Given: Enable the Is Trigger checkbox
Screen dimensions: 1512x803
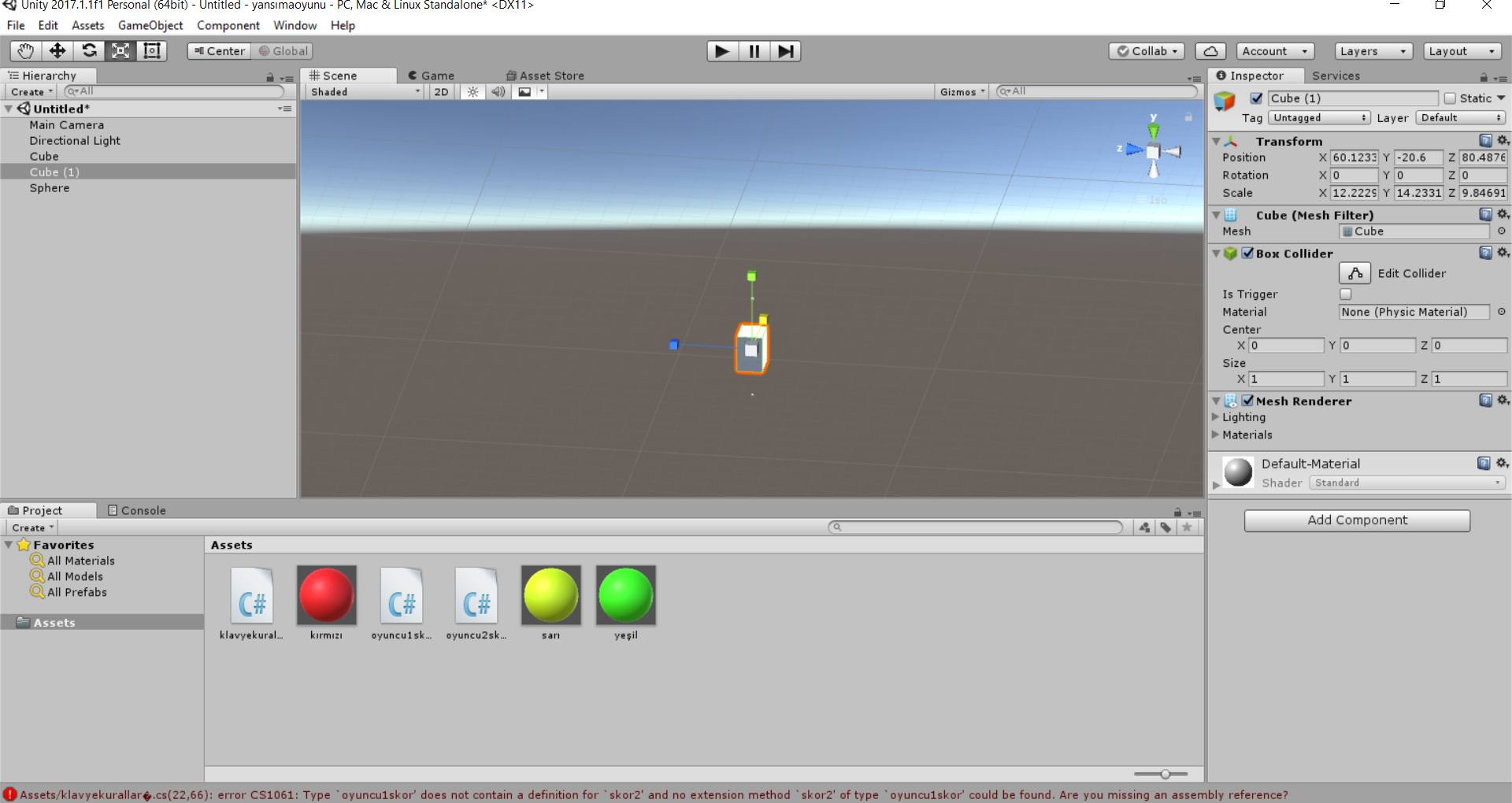Looking at the screenshot, I should point(1346,294).
